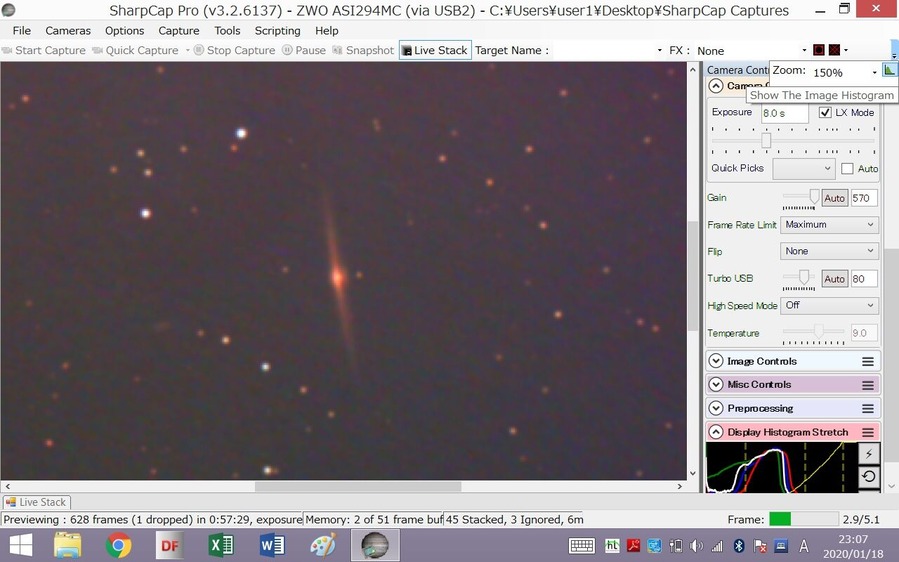Click the Live Stack toolbar button
Screen dimensions: 899x562
435,50
